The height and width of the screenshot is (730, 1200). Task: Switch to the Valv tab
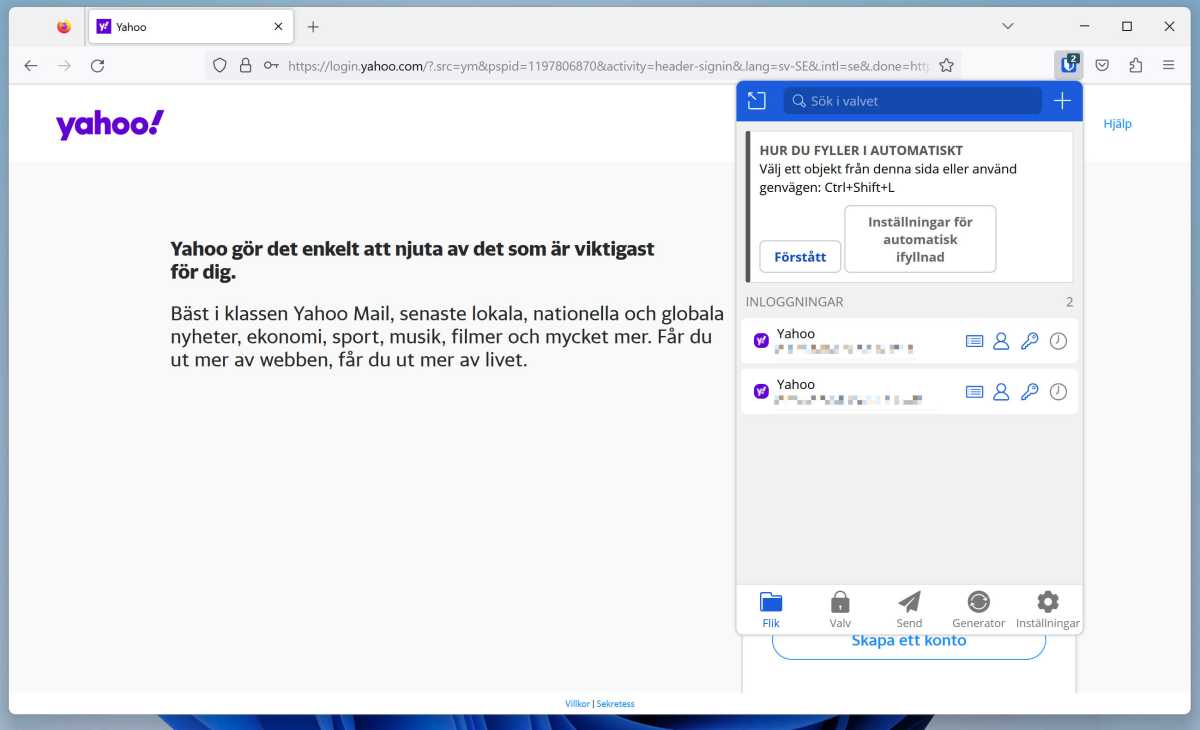(x=840, y=610)
